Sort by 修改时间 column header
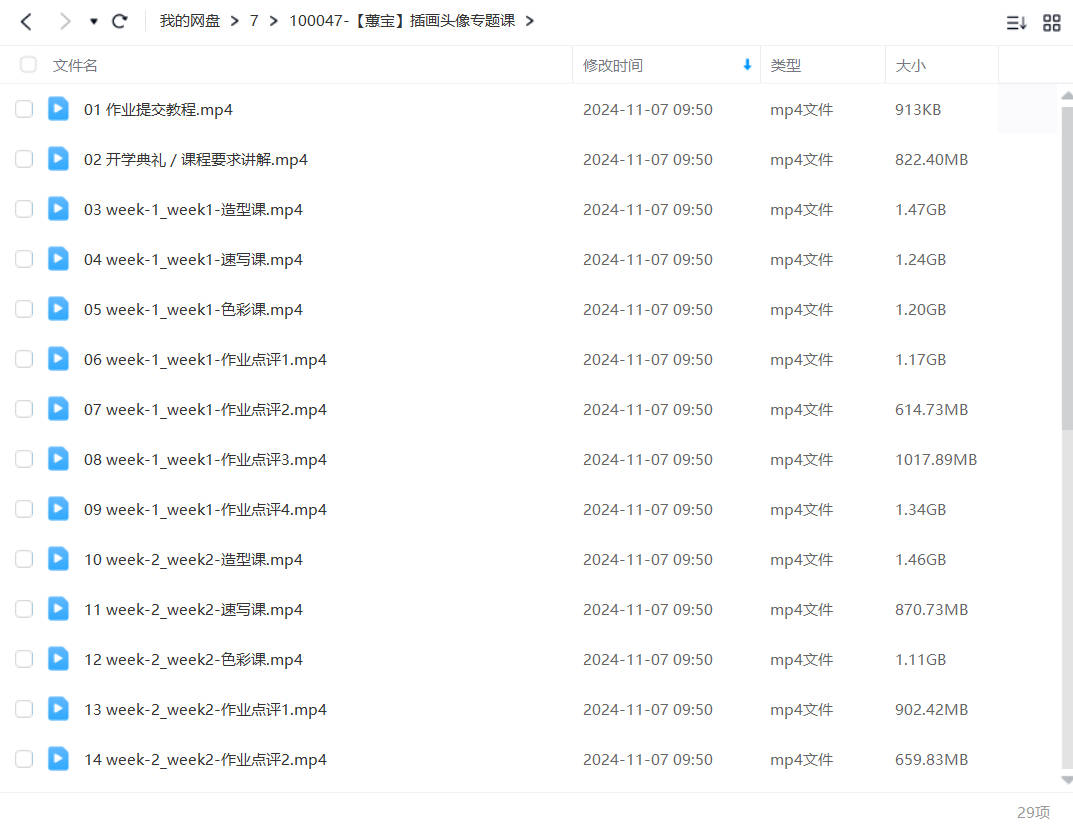This screenshot has height=829, width=1073. [x=612, y=66]
